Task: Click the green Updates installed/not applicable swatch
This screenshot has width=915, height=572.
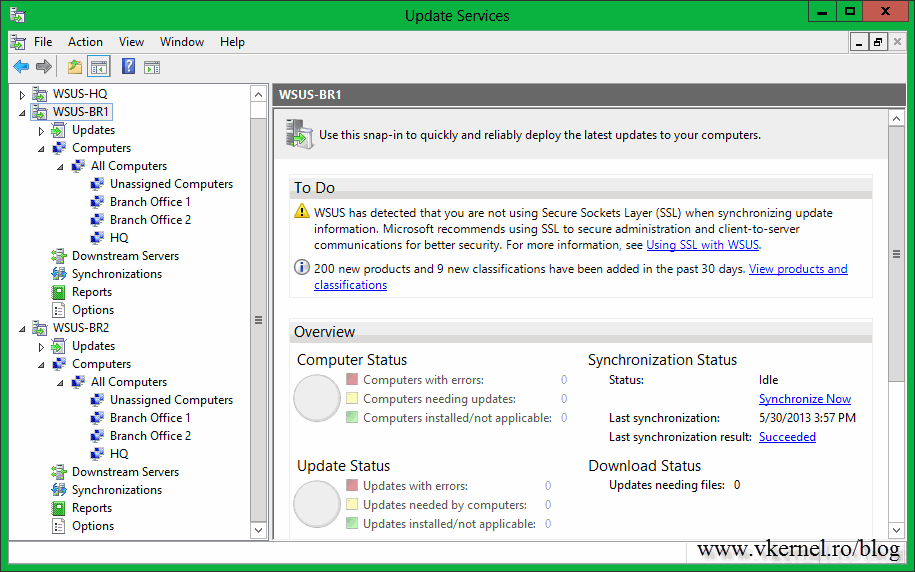Action: (x=352, y=524)
